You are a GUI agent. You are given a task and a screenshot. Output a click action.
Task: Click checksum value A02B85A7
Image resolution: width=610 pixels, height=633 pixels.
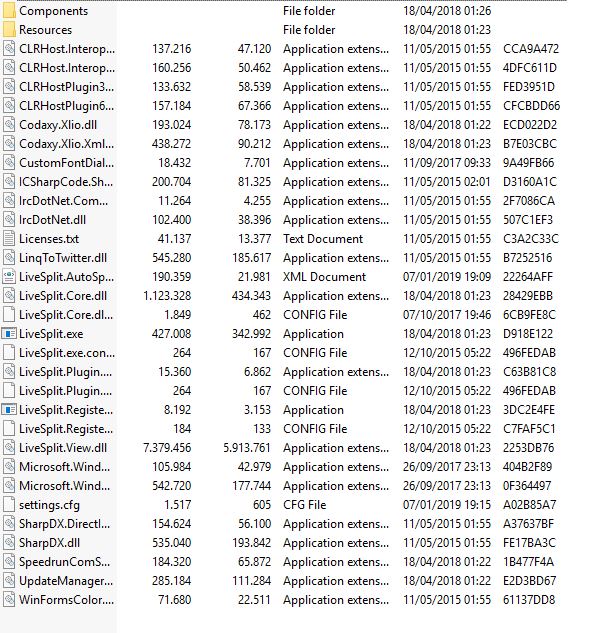(x=530, y=505)
